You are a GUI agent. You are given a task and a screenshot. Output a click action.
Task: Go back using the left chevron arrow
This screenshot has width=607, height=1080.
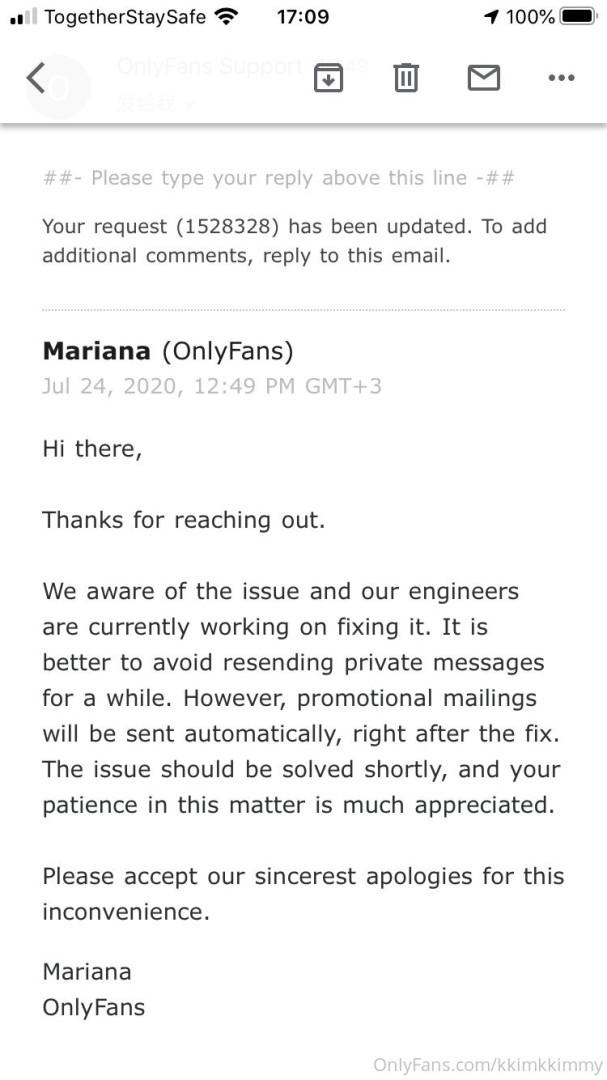(36, 78)
